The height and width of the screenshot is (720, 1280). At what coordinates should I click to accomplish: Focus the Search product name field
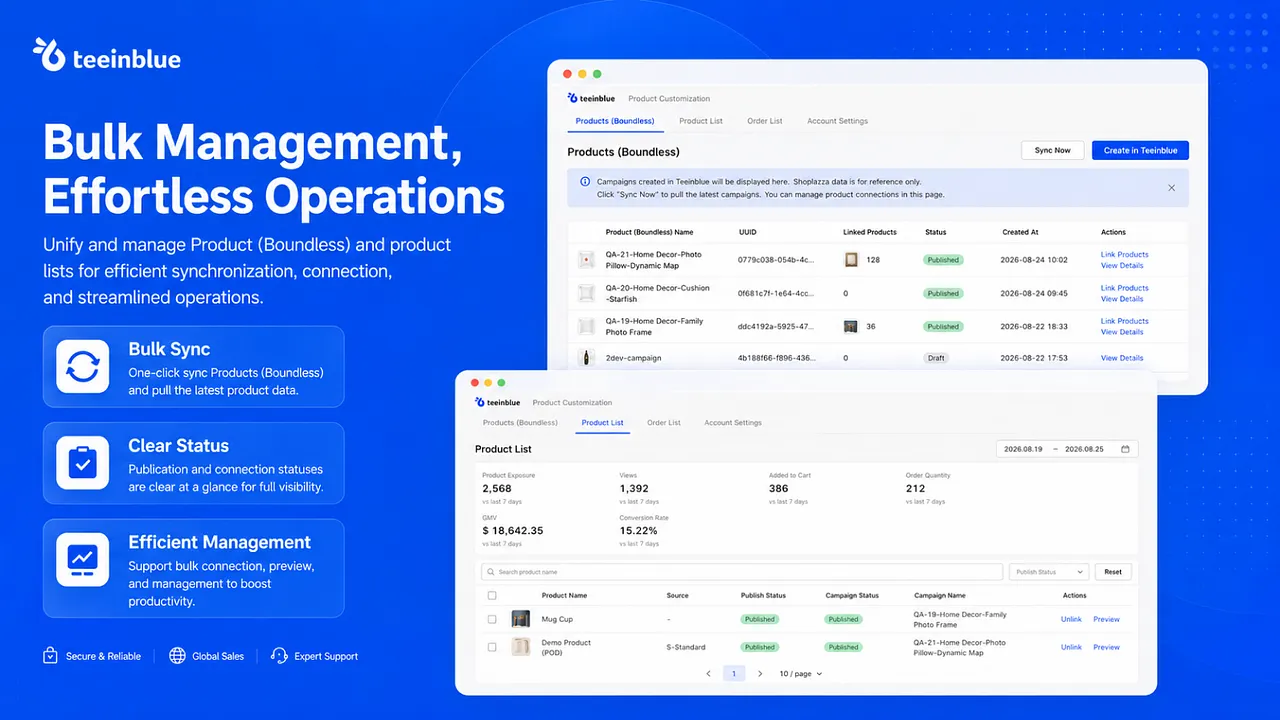coord(741,572)
